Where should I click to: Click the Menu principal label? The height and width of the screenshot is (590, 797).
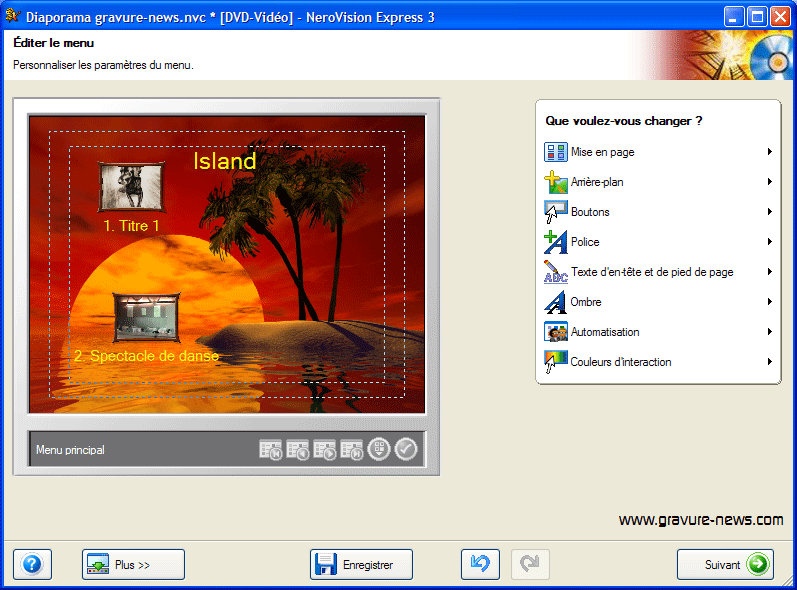(x=70, y=450)
